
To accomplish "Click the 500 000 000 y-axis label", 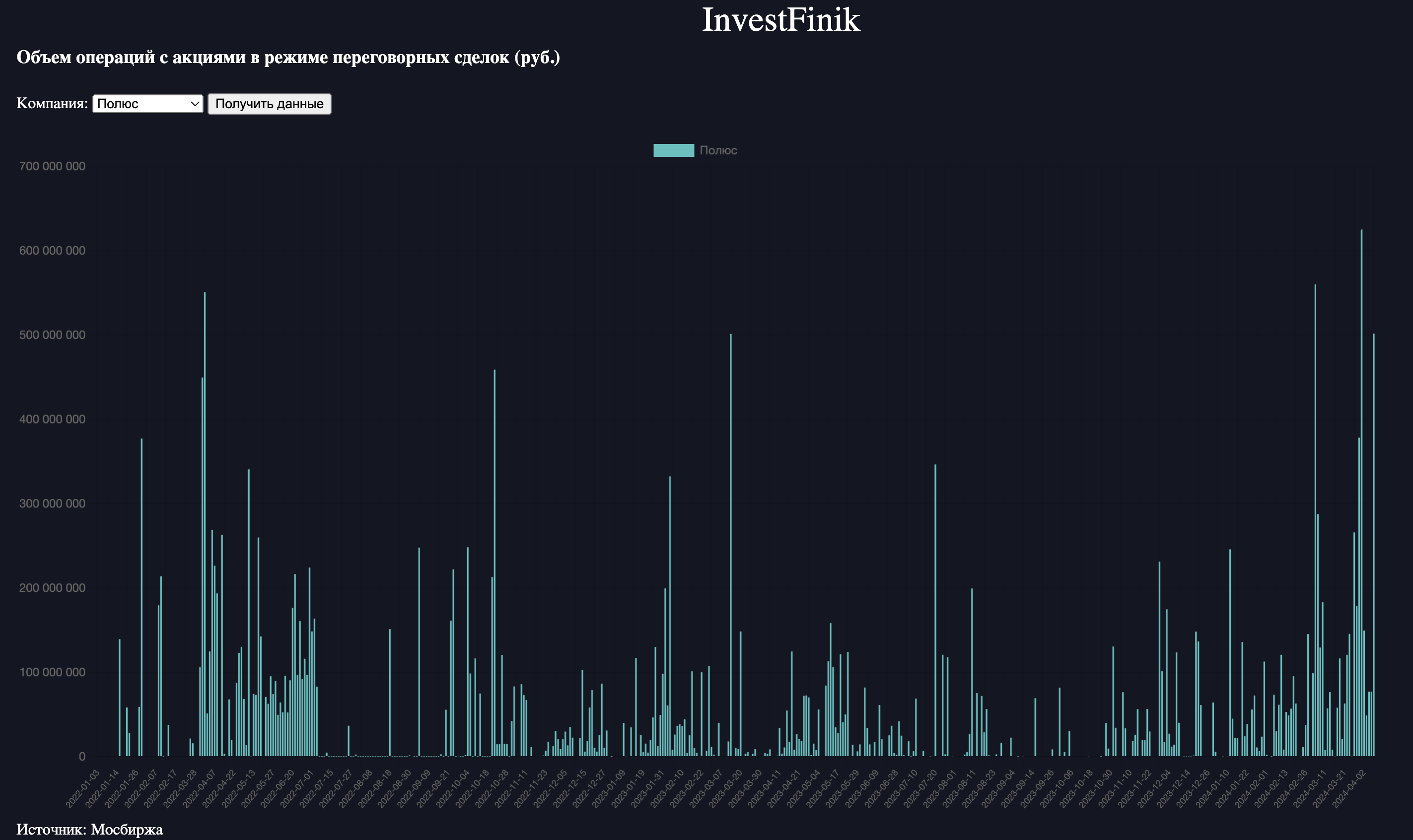I will [52, 335].
